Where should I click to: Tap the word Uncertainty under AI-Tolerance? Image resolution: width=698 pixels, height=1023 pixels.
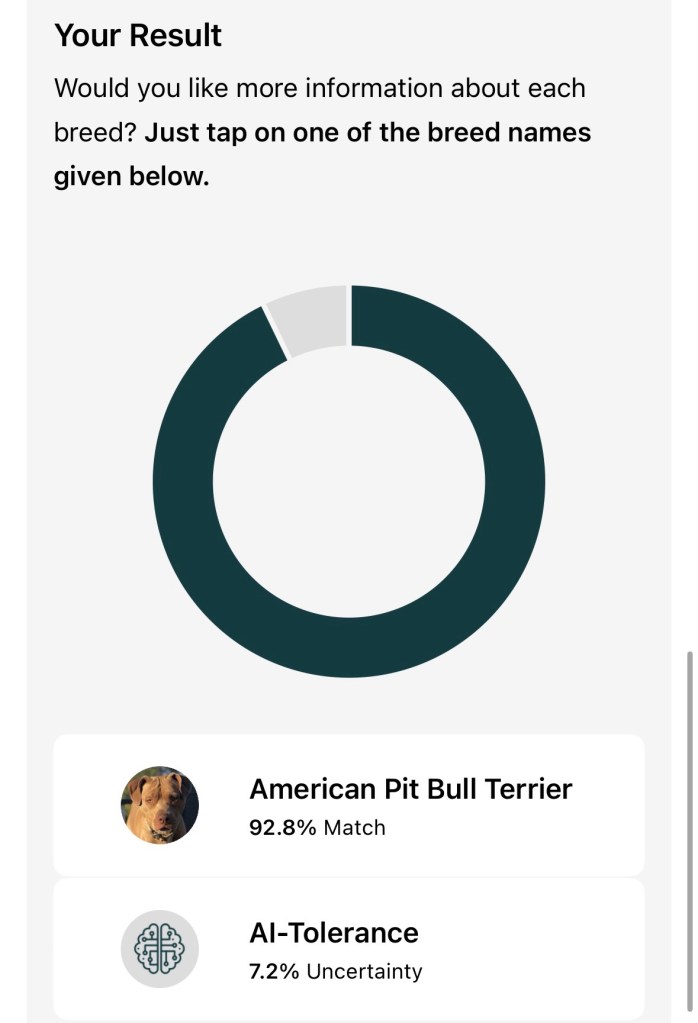[x=364, y=971]
